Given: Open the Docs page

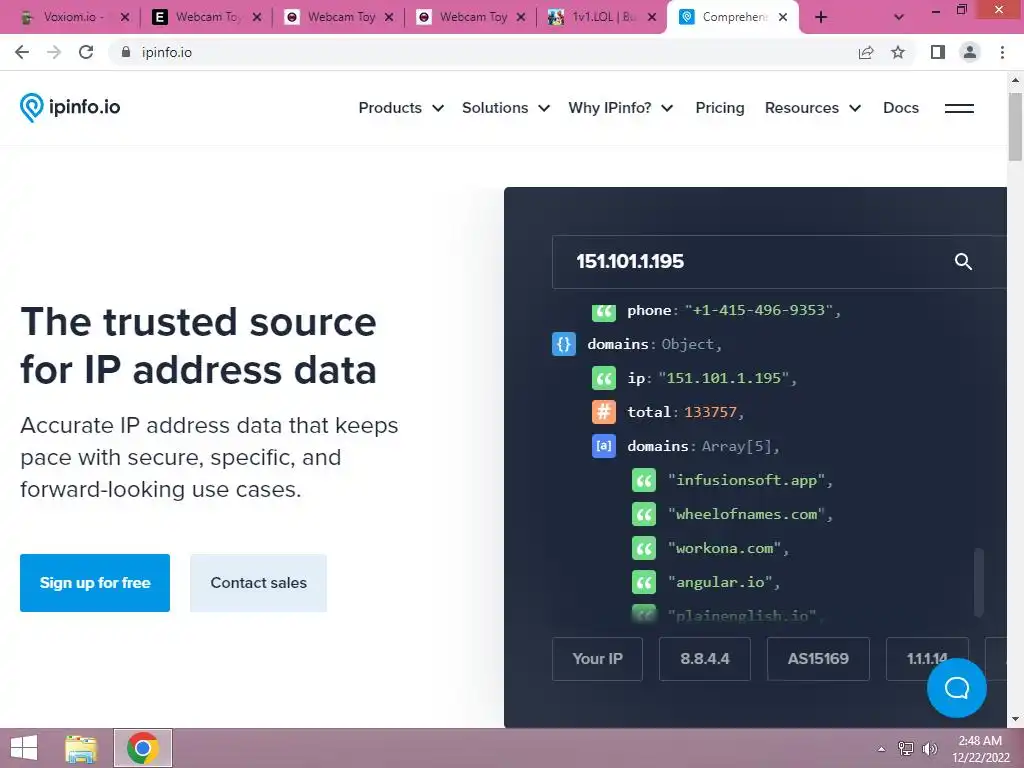Looking at the screenshot, I should pos(901,108).
